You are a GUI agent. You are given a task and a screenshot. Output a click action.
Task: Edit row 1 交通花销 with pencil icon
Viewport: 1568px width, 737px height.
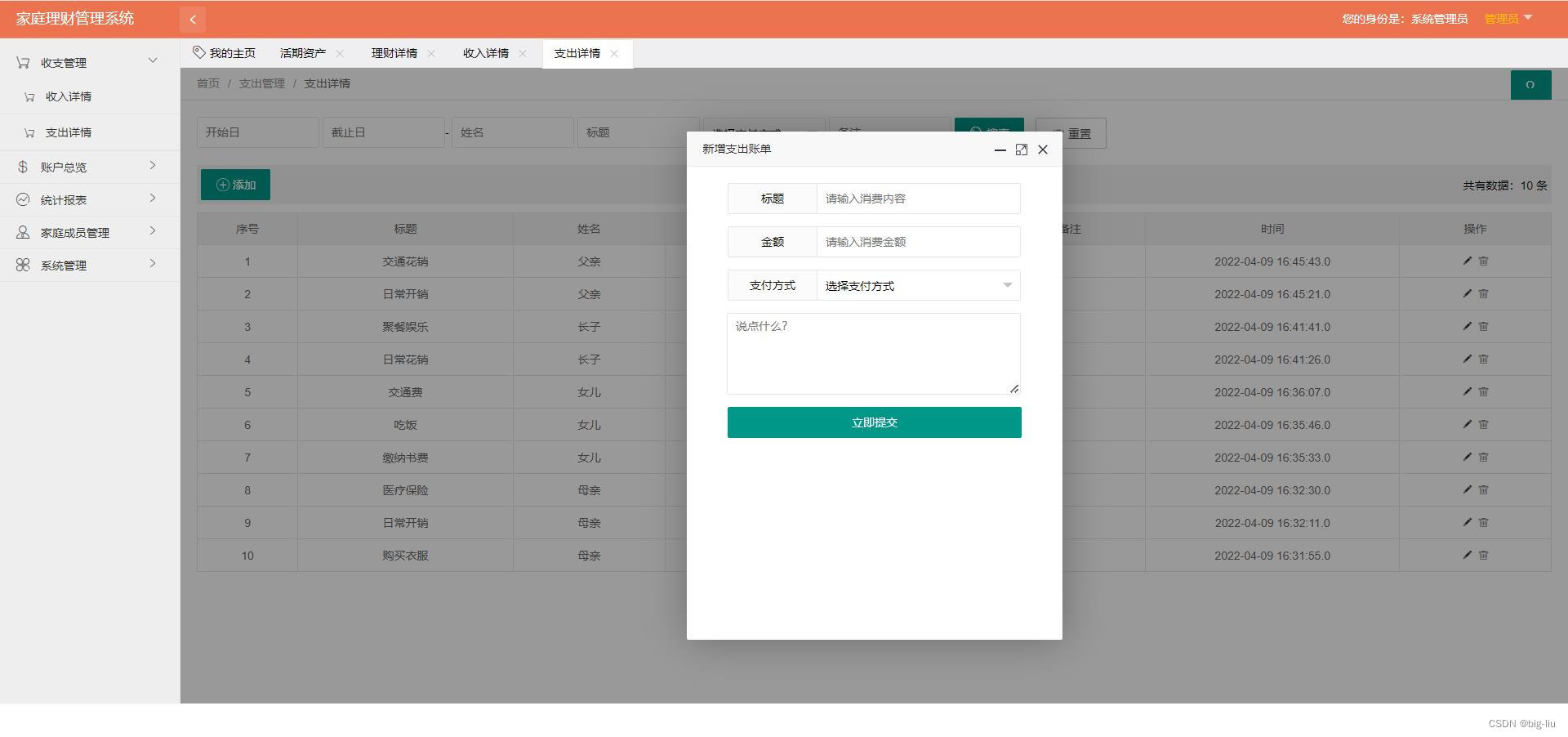1467,261
